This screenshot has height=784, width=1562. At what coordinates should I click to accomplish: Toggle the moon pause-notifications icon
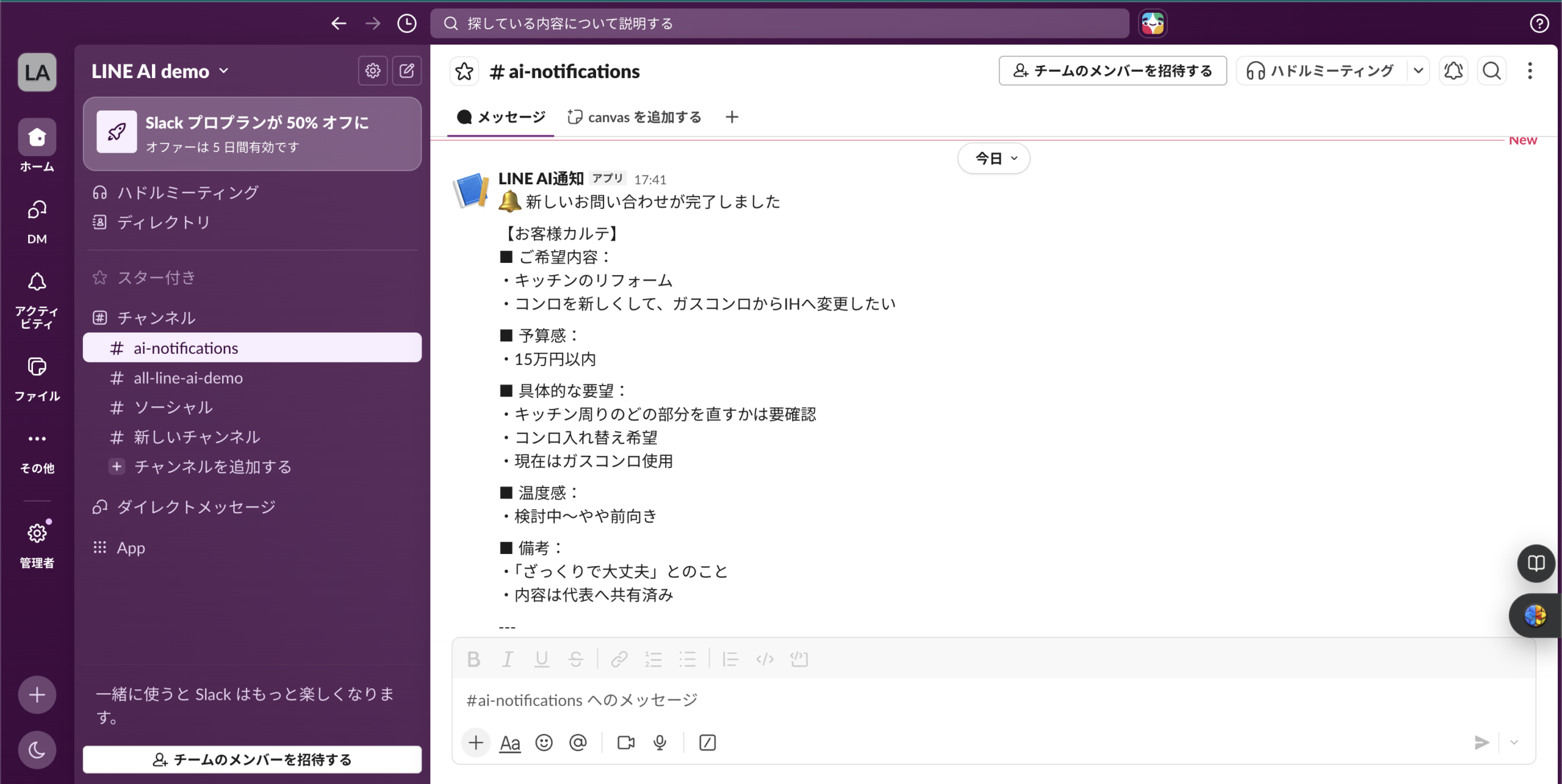(x=37, y=749)
